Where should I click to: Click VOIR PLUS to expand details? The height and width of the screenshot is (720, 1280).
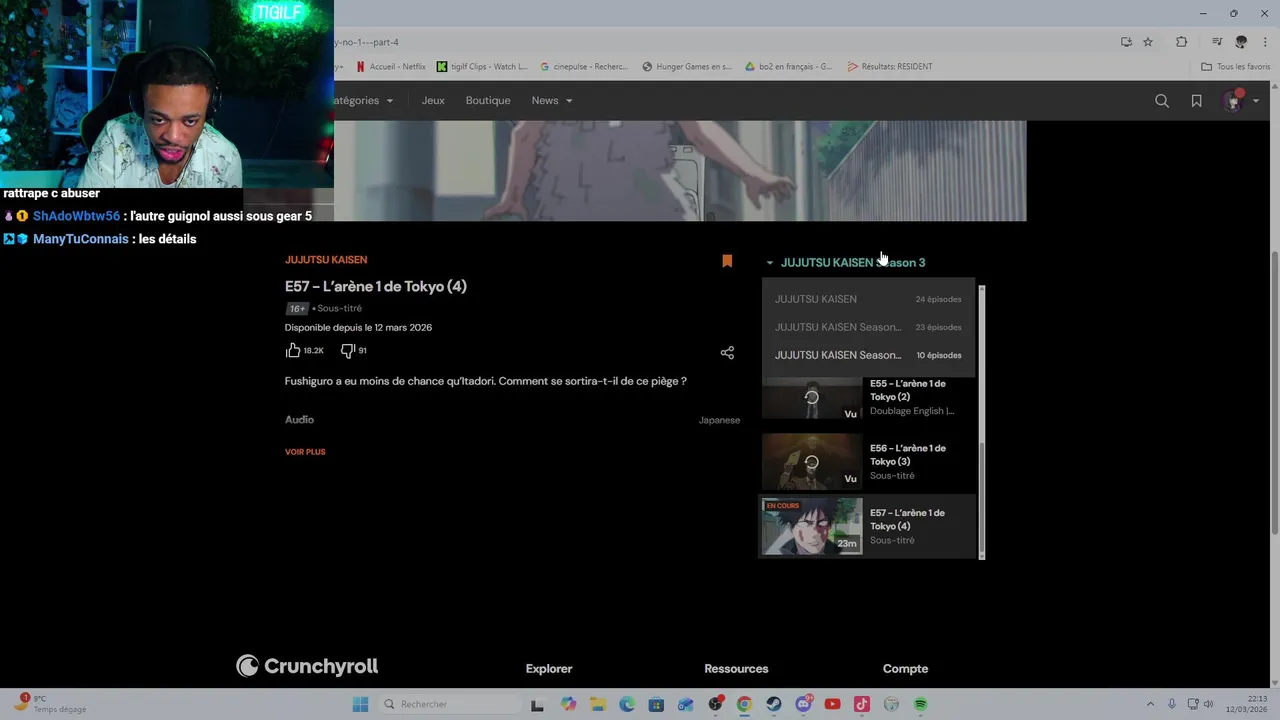click(x=305, y=452)
